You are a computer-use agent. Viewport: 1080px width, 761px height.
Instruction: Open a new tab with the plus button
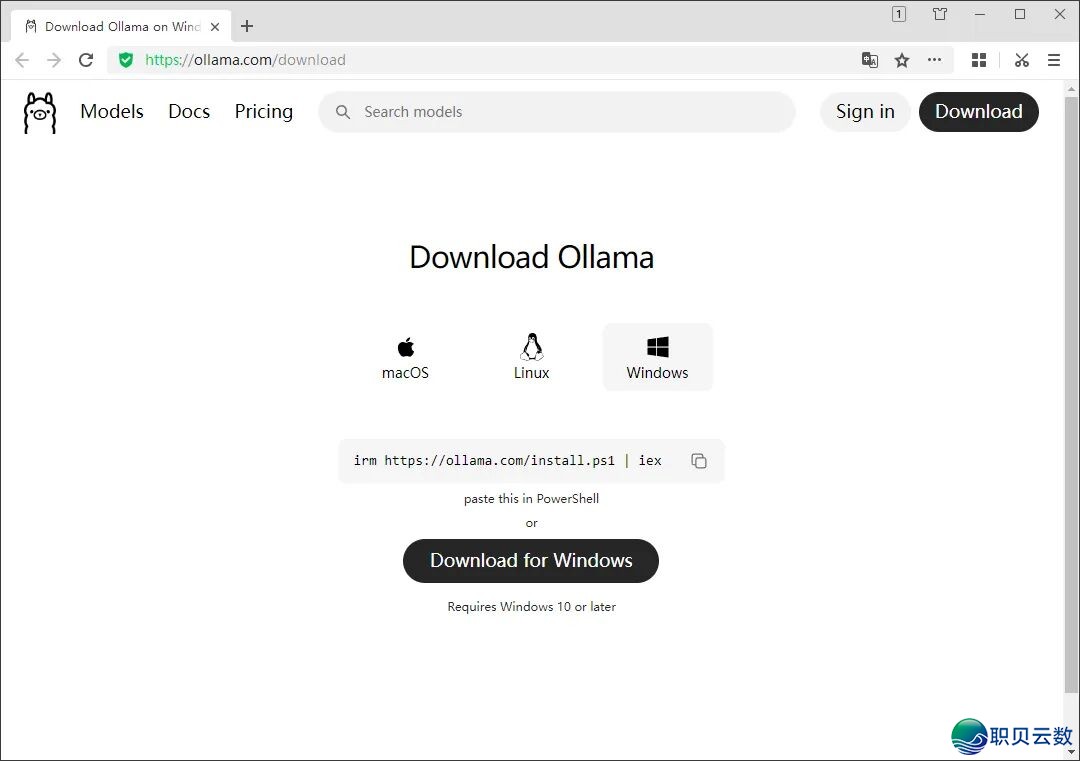point(247,26)
